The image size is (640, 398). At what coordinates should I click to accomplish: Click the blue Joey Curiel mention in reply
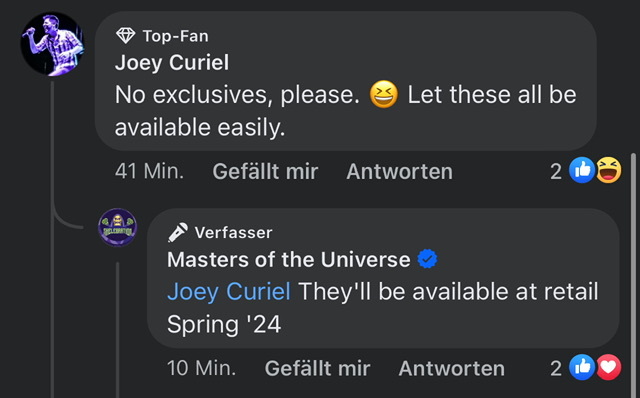[229, 291]
